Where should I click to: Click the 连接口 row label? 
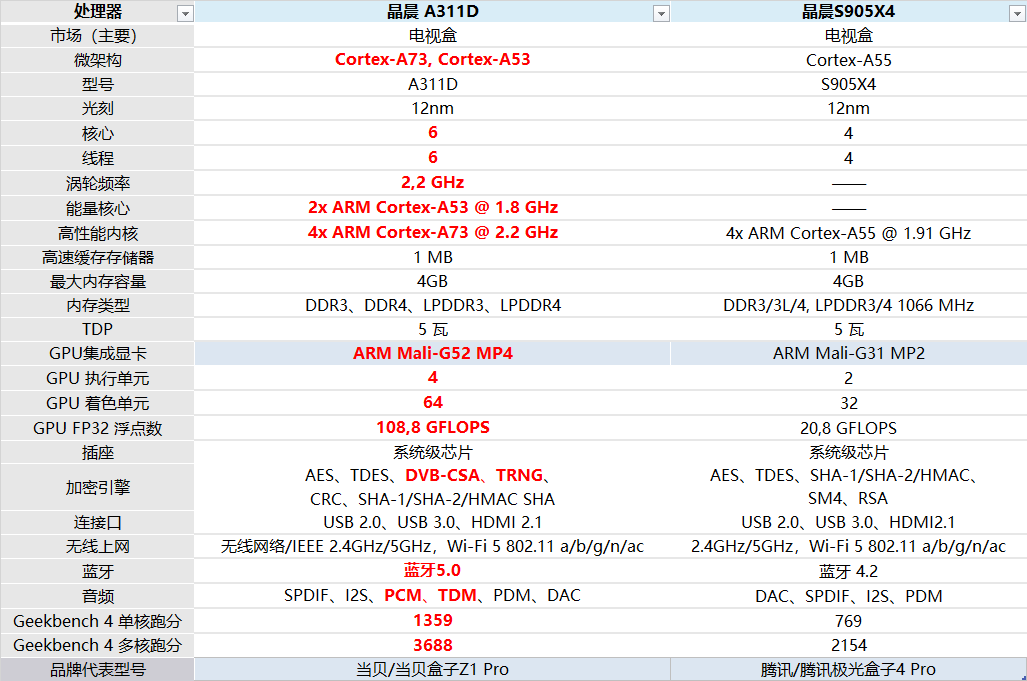click(x=97, y=523)
